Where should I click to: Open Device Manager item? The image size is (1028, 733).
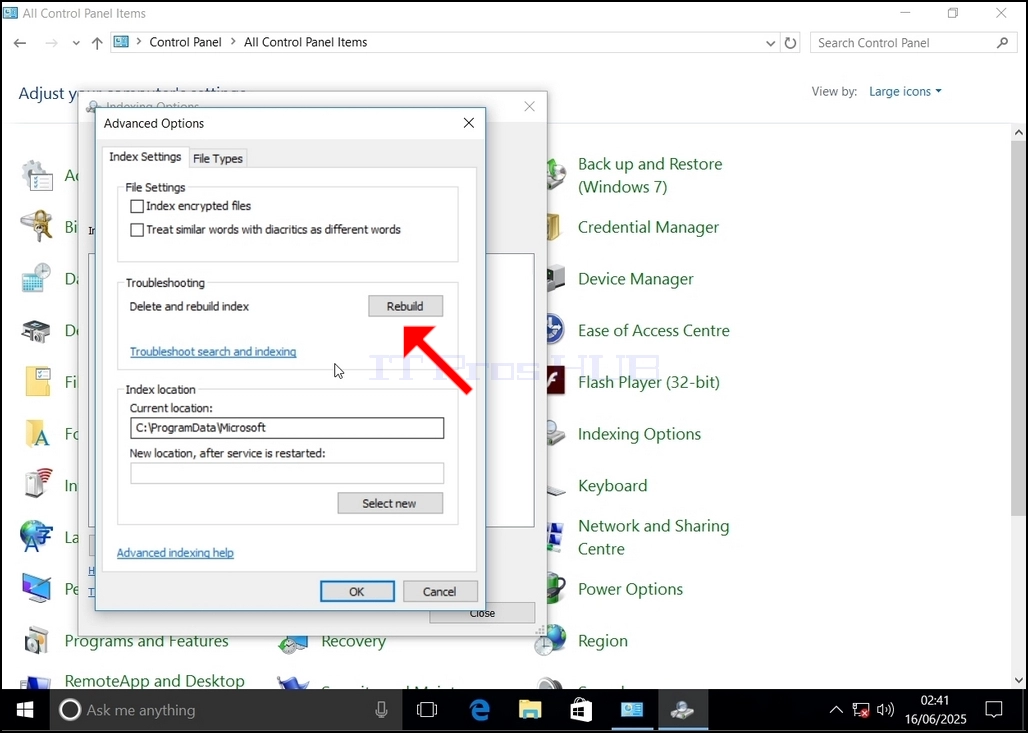click(635, 279)
